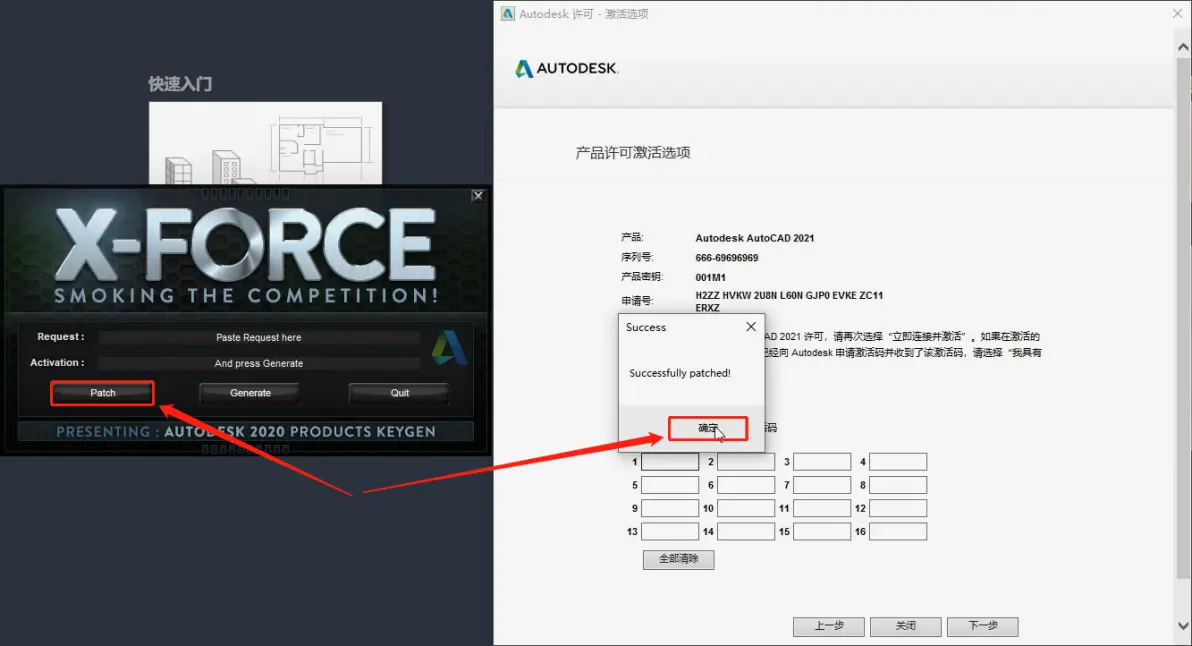Click the Patch button in X-FORCE window
The width and height of the screenshot is (1192, 646).
click(103, 393)
